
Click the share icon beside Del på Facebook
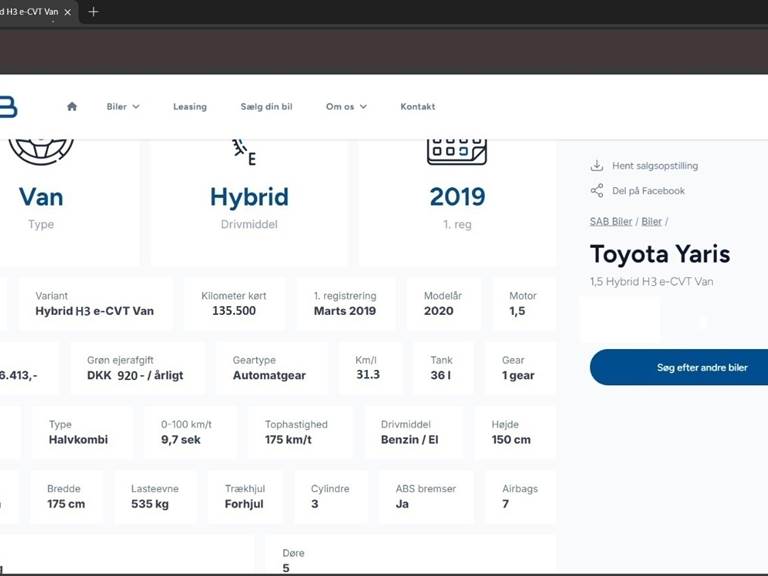597,191
